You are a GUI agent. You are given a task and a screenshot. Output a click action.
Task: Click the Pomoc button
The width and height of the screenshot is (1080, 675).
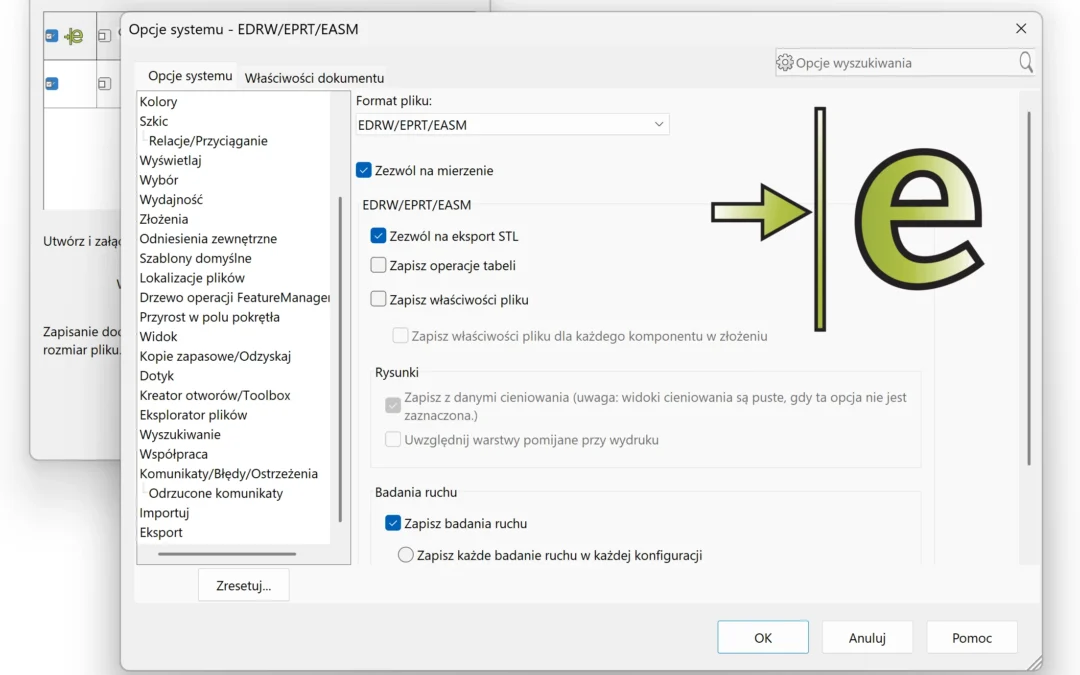click(971, 637)
